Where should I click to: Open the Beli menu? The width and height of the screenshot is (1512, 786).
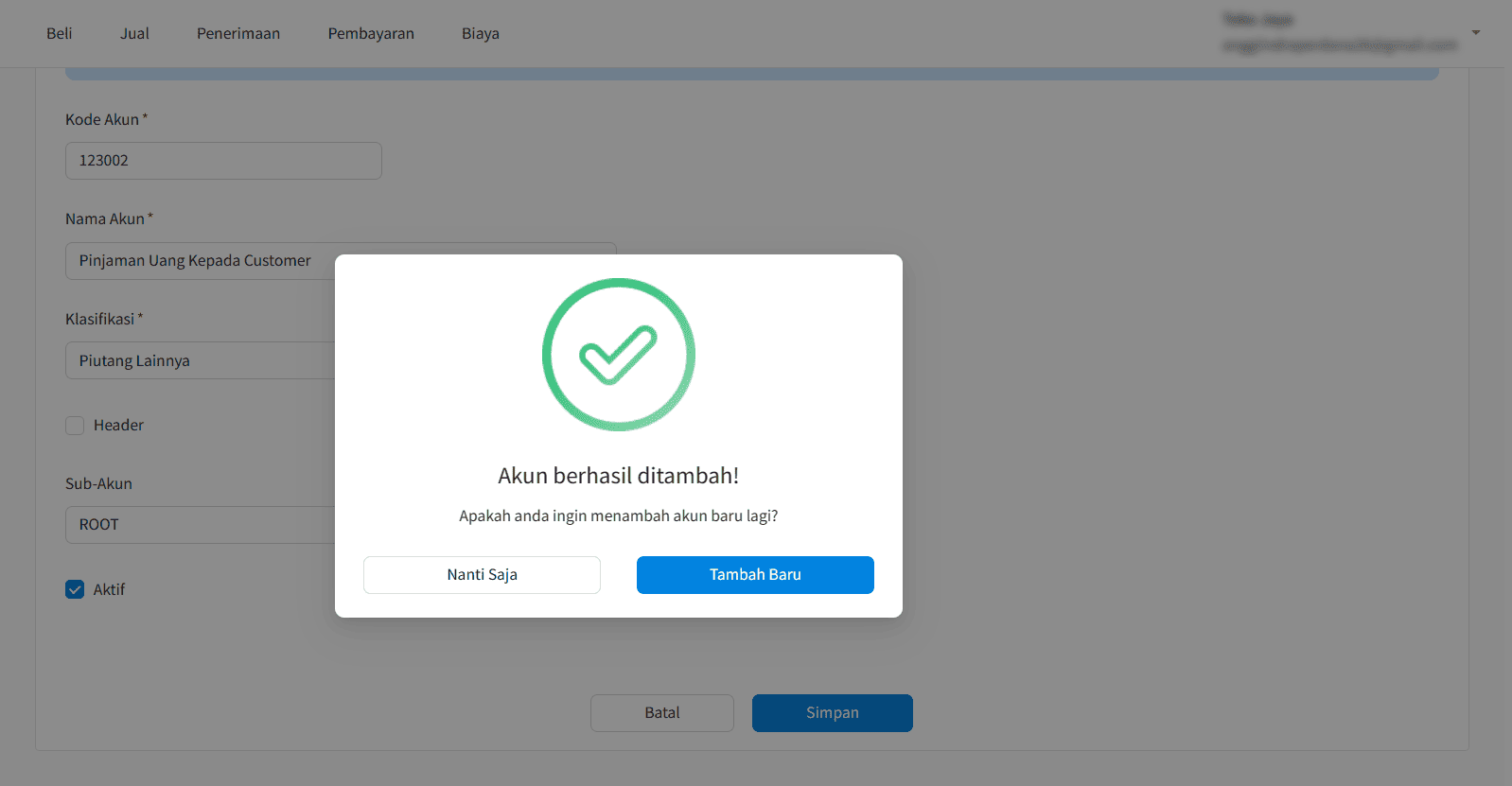point(60,33)
